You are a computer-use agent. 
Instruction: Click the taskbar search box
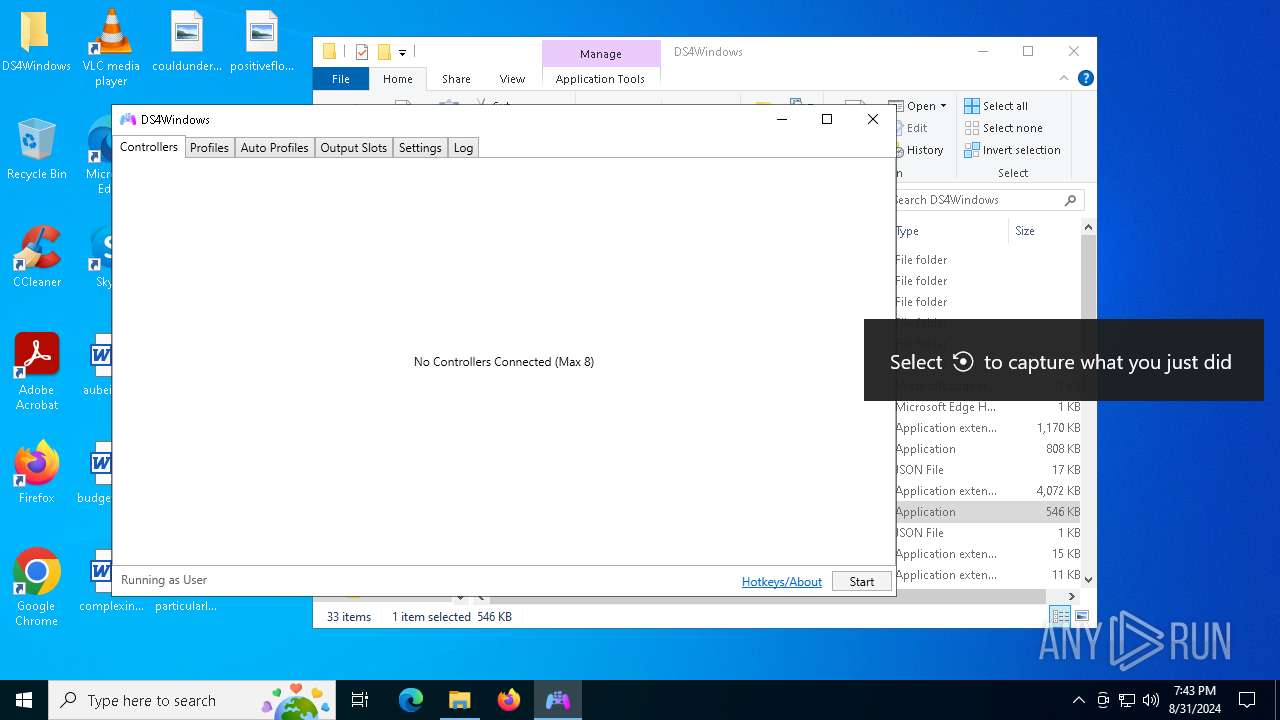coord(194,700)
